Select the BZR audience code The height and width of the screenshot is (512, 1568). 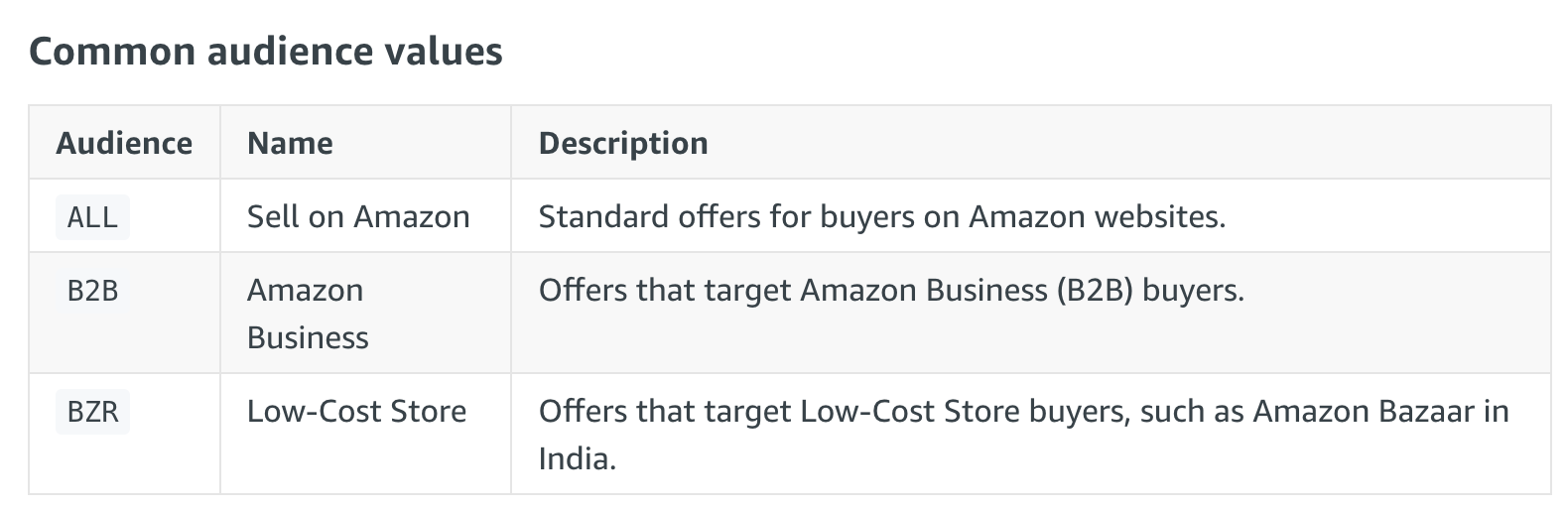pos(92,411)
